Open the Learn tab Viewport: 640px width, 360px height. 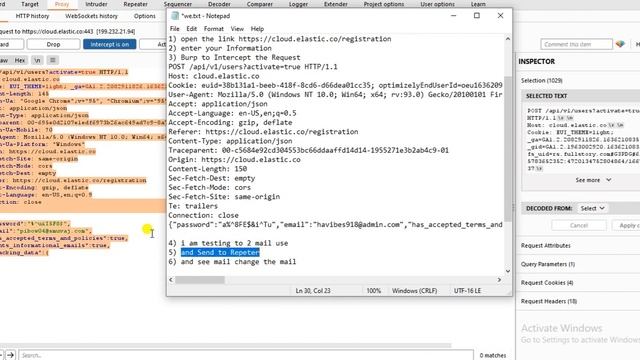pos(478,4)
